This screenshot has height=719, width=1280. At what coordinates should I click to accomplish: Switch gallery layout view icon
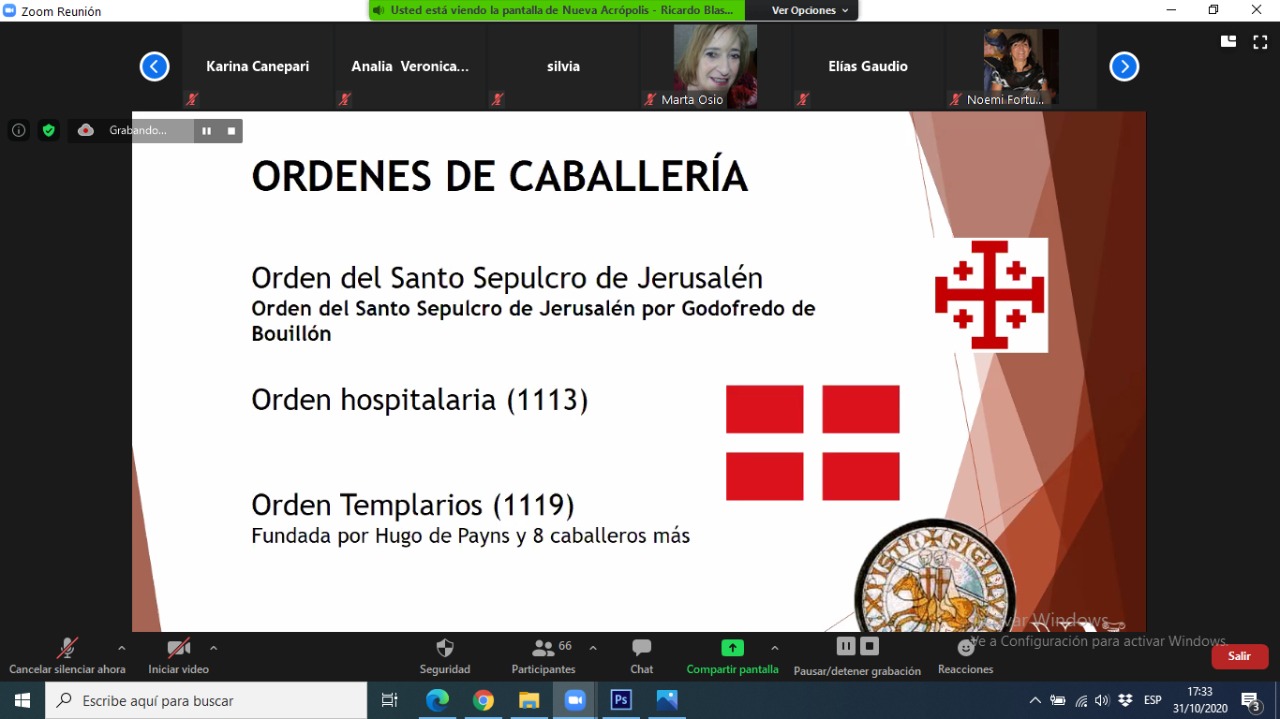click(1228, 41)
